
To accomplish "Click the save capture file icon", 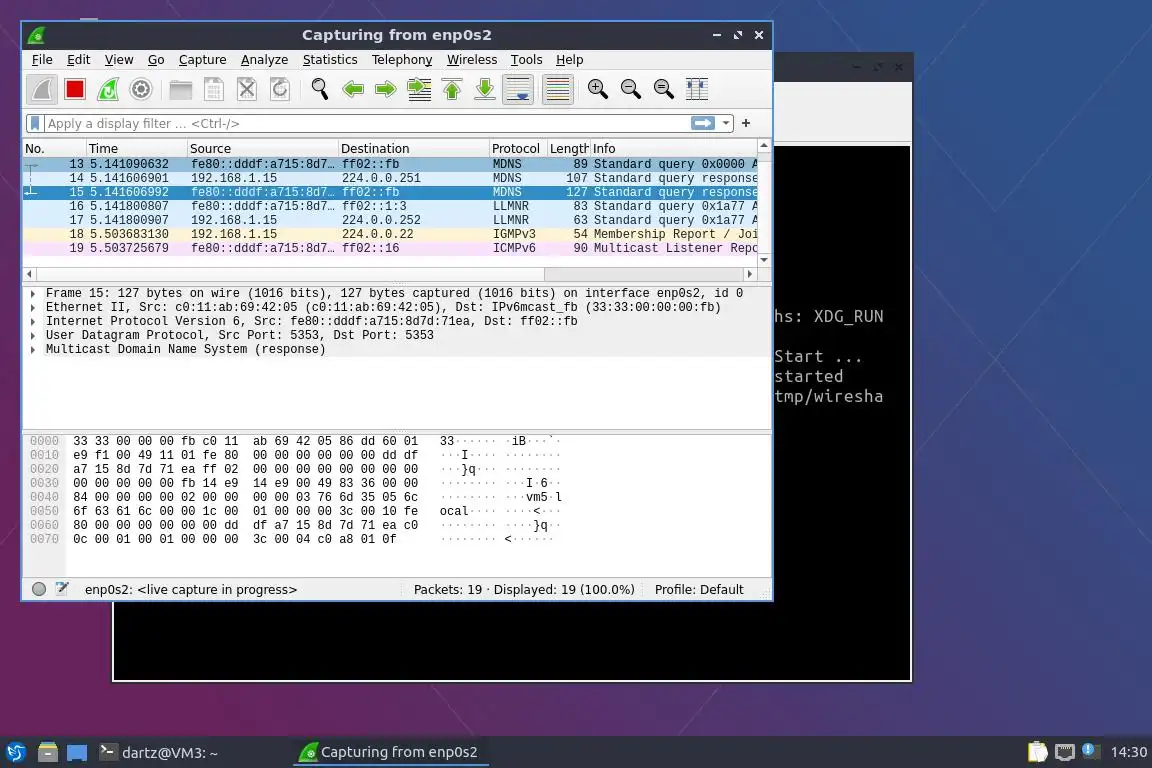I will [214, 90].
